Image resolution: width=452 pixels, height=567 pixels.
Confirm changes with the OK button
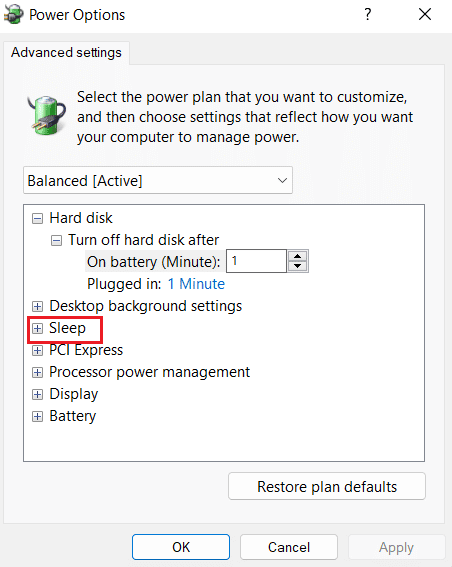(x=181, y=547)
